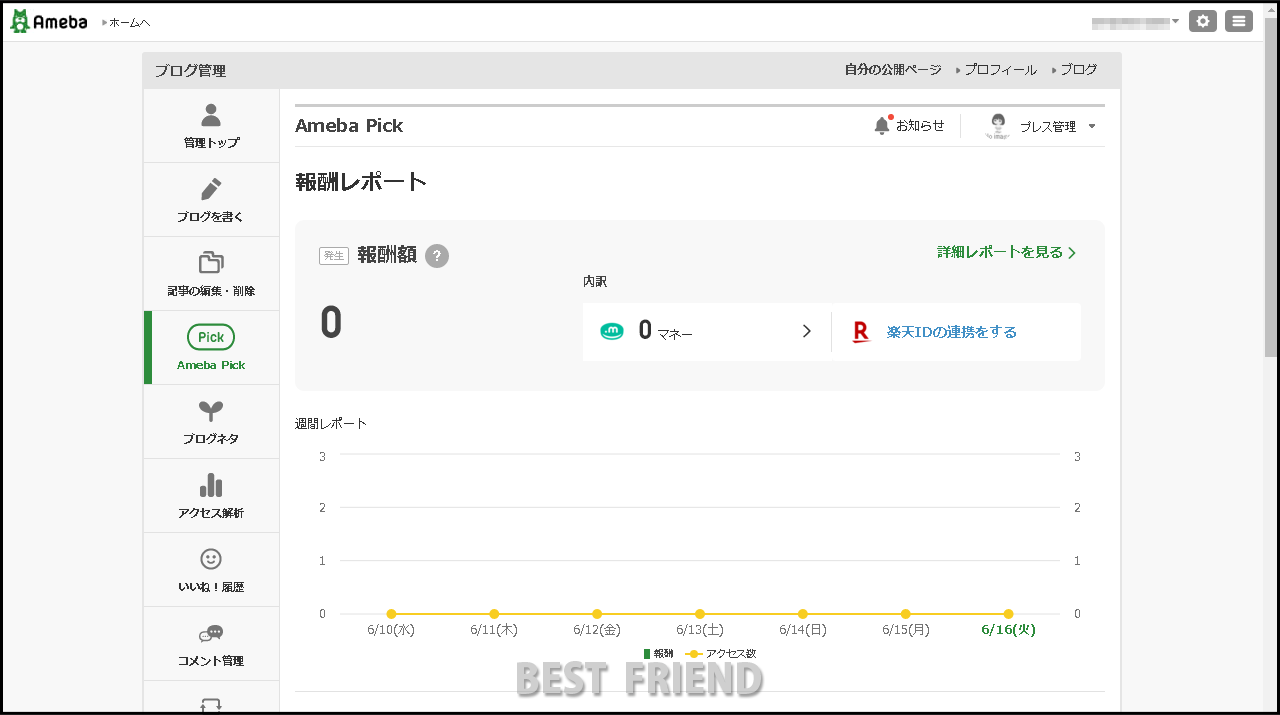Toggle the 報酬 legend entry
The image size is (1280, 715).
pos(659,653)
